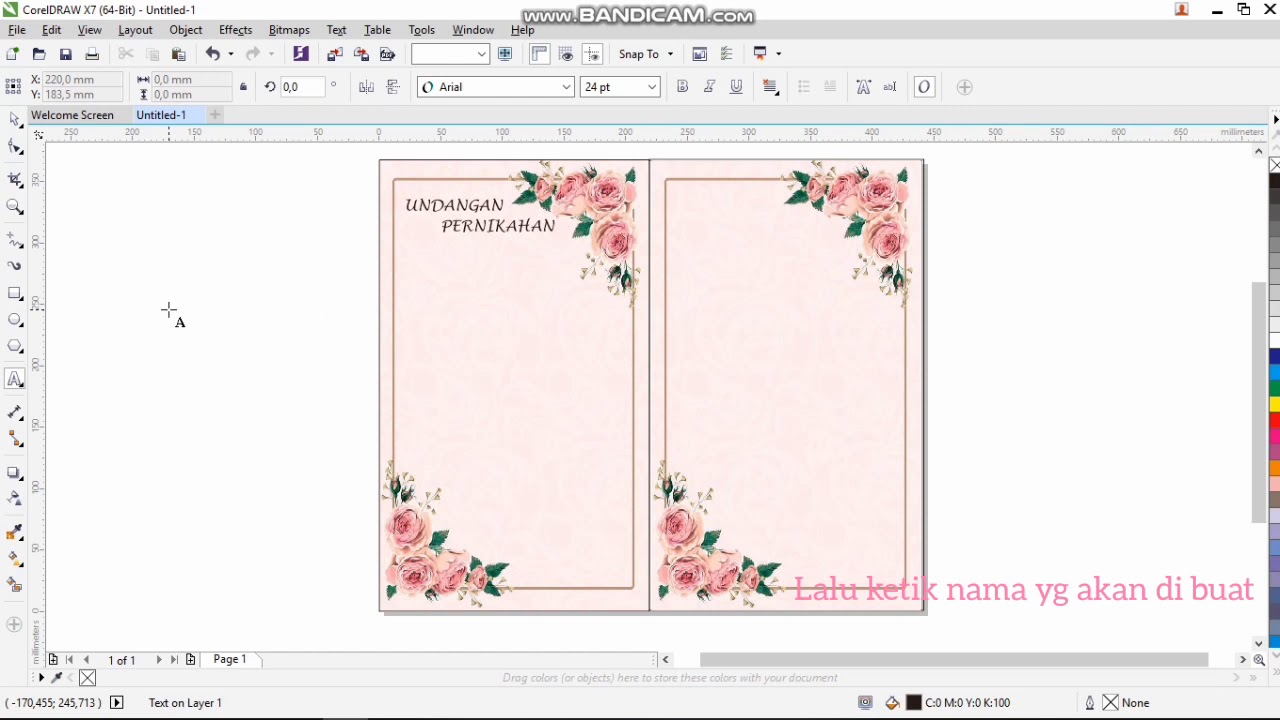
Task: Click quick customize plus on property bar
Action: [x=964, y=87]
